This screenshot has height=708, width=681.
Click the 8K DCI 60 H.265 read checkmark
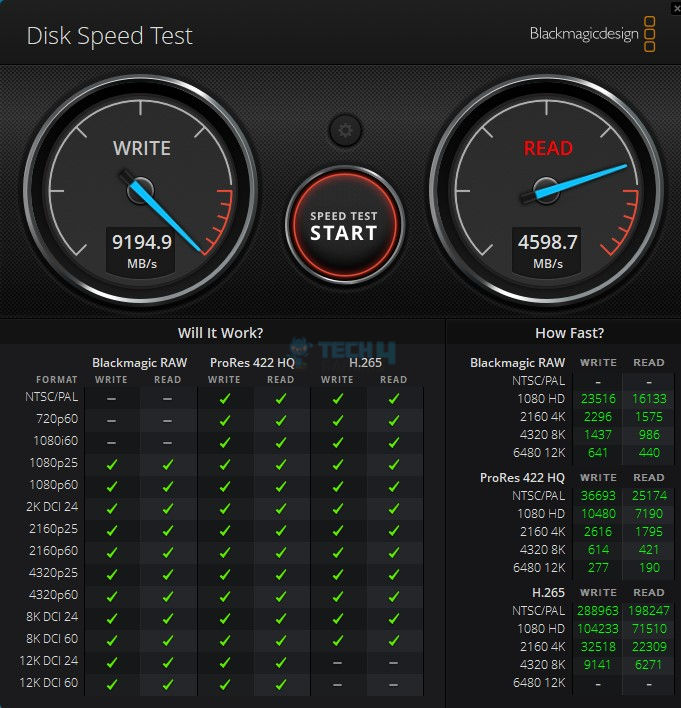click(x=394, y=641)
